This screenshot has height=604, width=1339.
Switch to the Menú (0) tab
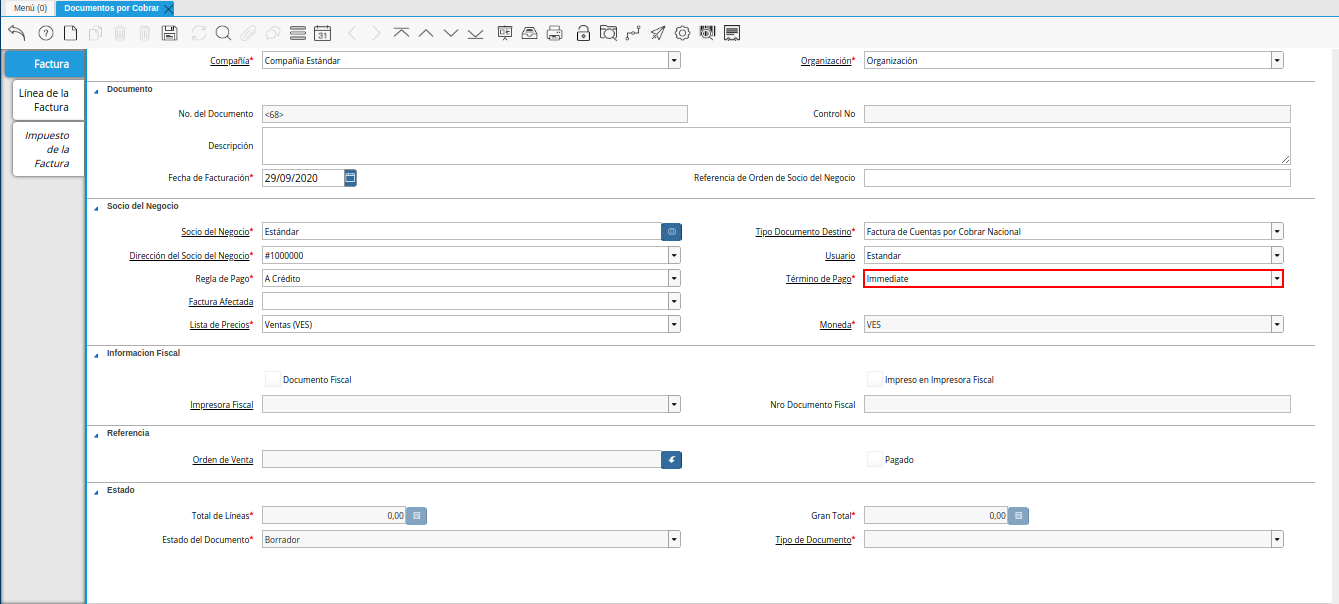pos(30,7)
